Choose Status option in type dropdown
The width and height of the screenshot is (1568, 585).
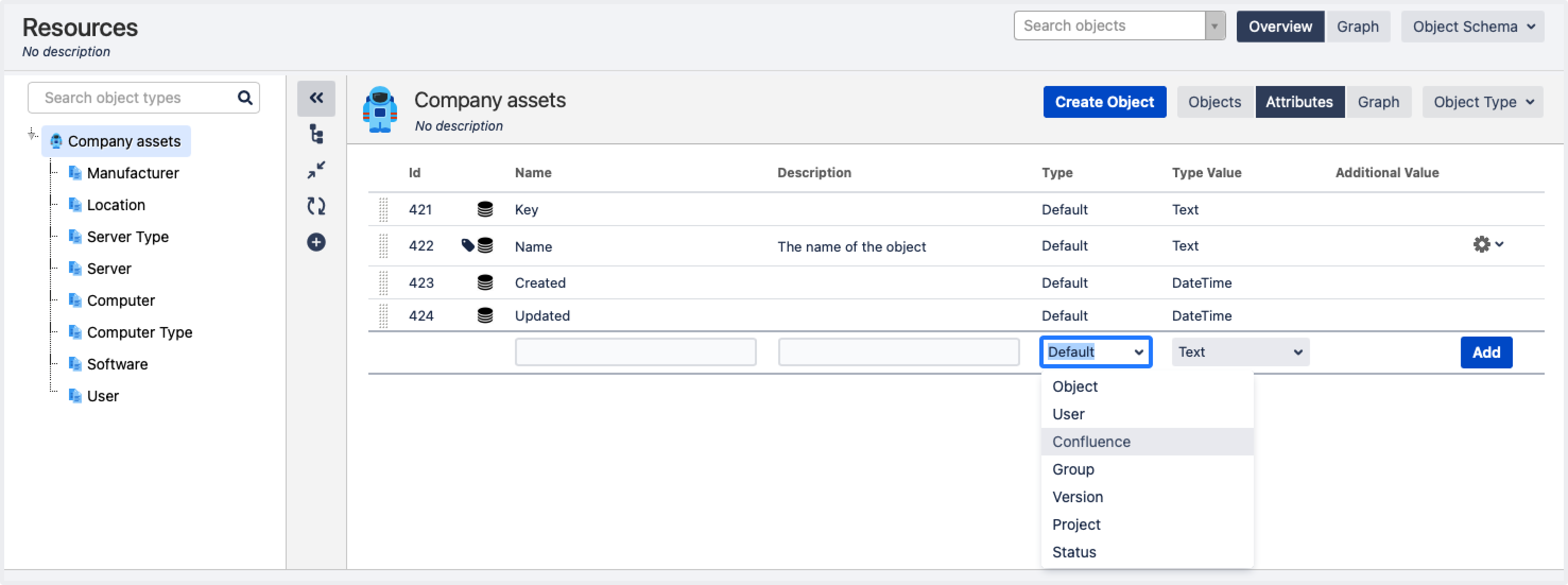pyautogui.click(x=1074, y=552)
